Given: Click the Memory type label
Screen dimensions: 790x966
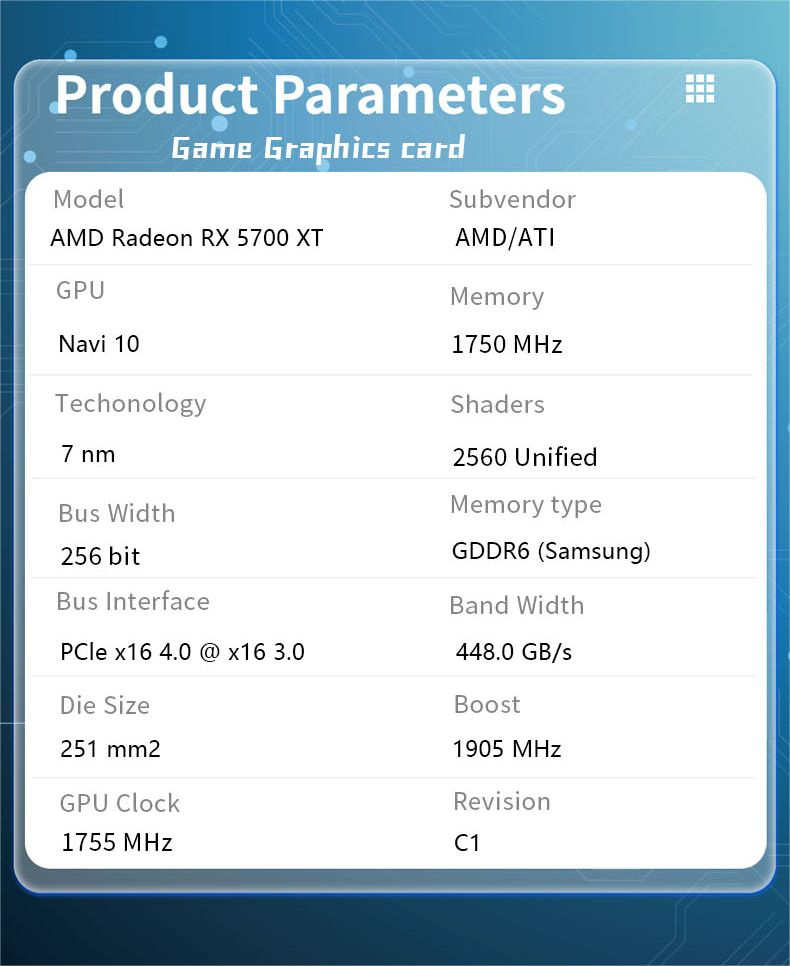Looking at the screenshot, I should pyautogui.click(x=526, y=504).
